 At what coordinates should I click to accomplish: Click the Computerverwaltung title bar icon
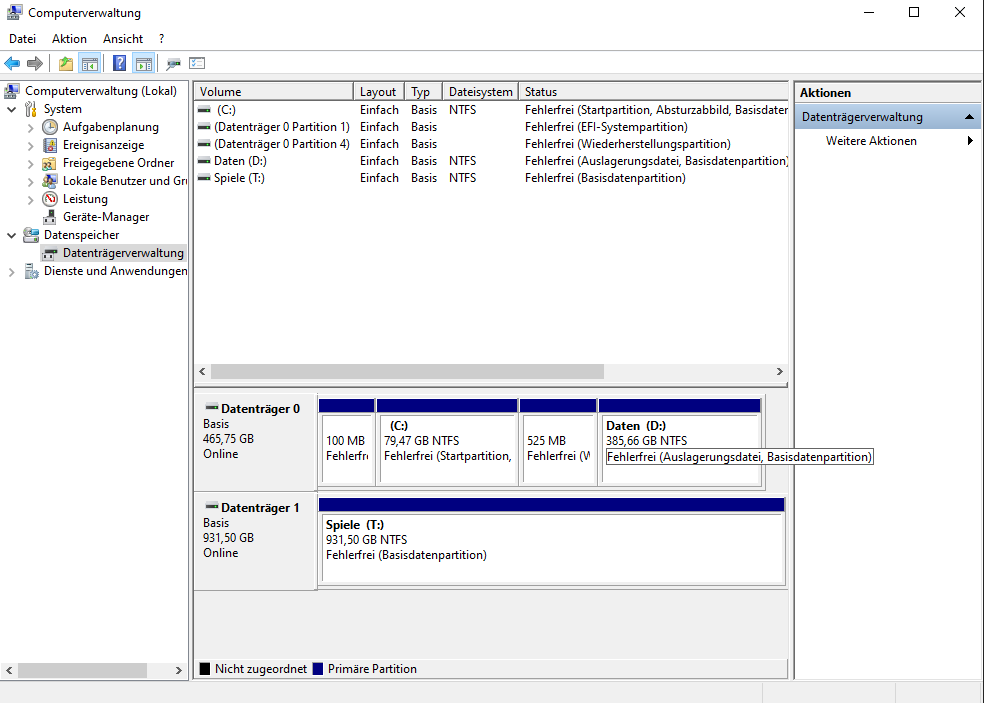(x=14, y=13)
